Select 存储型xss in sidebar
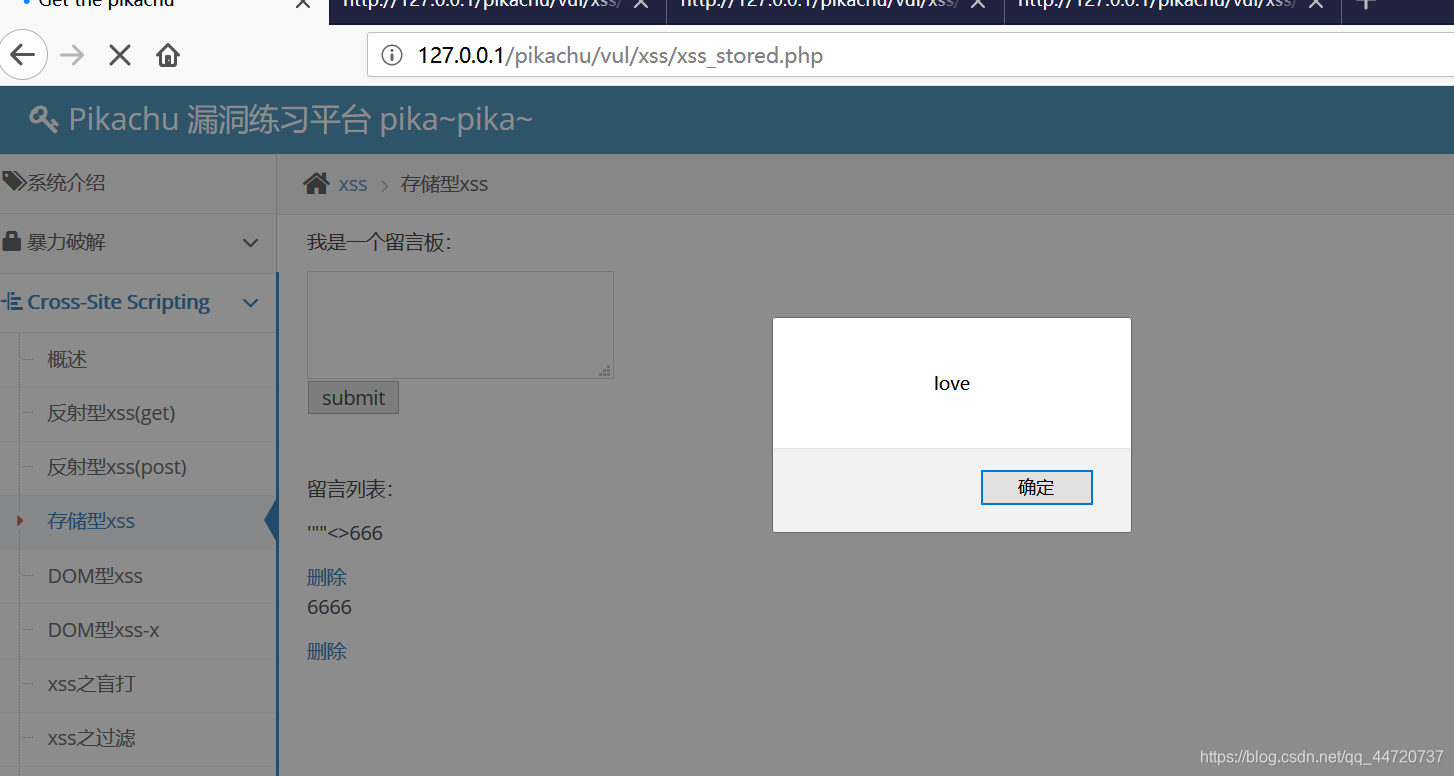The image size is (1454, 776). tap(138, 522)
